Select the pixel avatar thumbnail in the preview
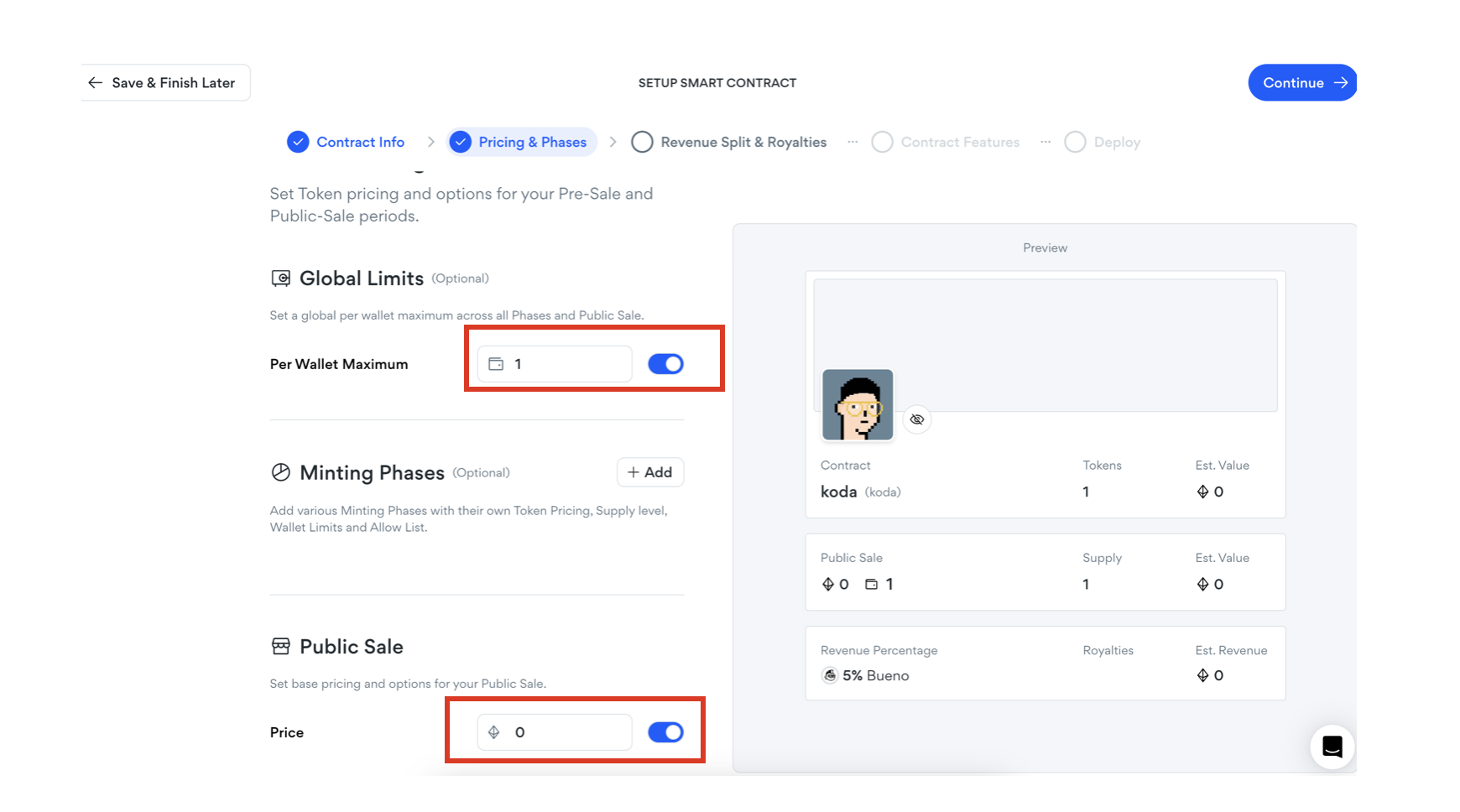This screenshot has width=1460, height=812. click(858, 404)
